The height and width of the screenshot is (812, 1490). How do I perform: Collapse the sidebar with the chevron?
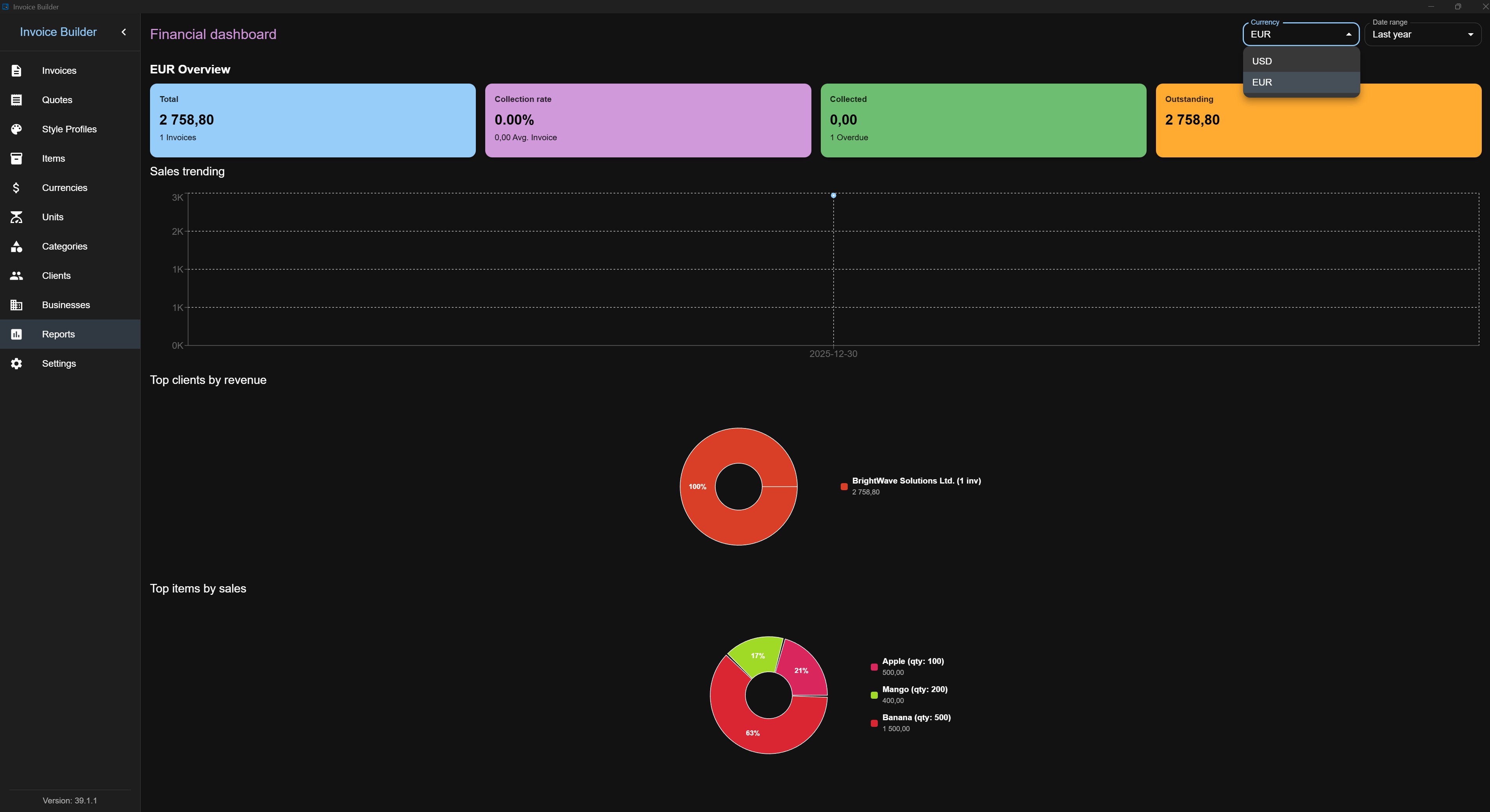pyautogui.click(x=124, y=32)
